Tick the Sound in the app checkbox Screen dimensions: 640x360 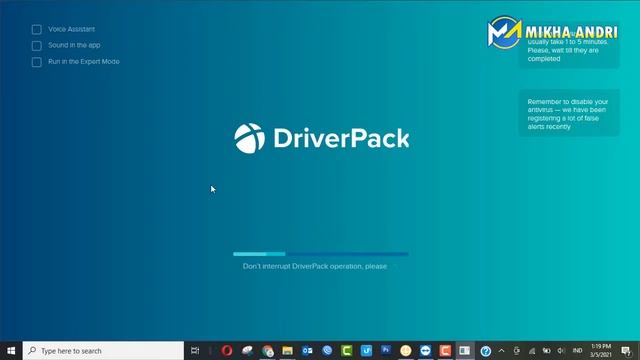37,46
